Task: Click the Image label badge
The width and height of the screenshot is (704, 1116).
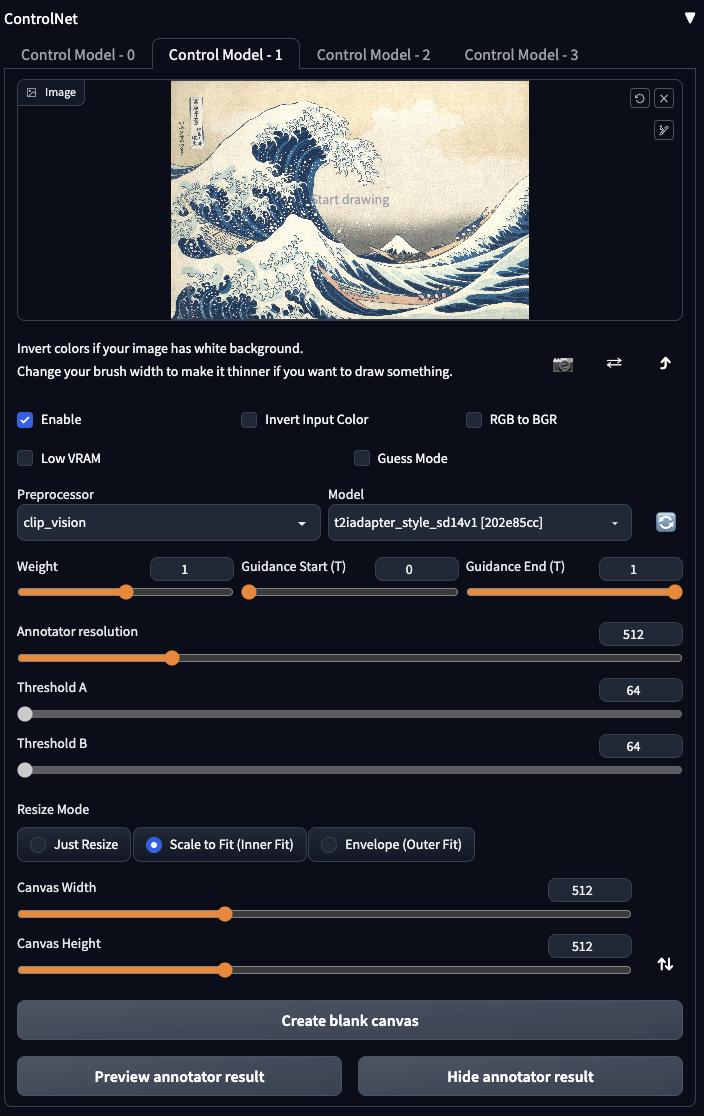Action: coord(51,93)
